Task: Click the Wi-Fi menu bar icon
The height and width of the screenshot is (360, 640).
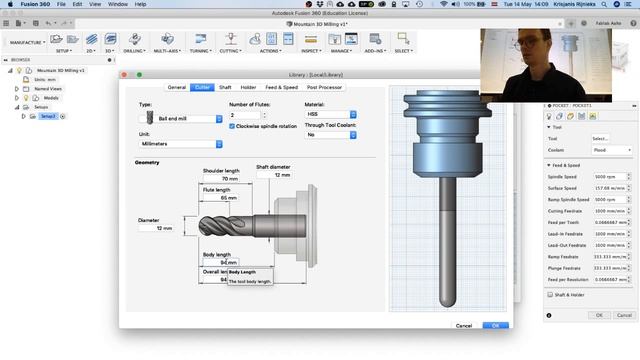Action: point(444,4)
